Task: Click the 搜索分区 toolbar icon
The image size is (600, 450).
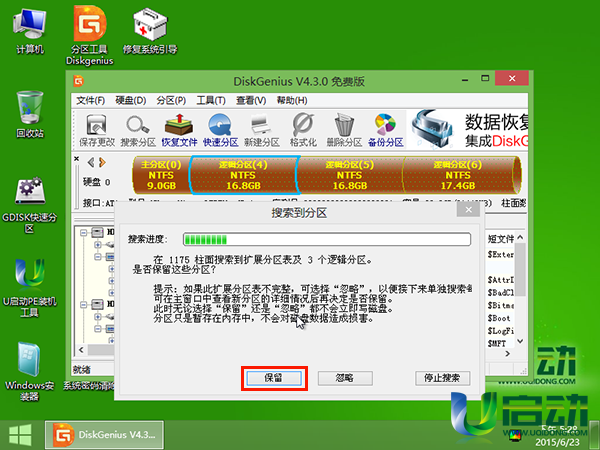Action: 138,130
